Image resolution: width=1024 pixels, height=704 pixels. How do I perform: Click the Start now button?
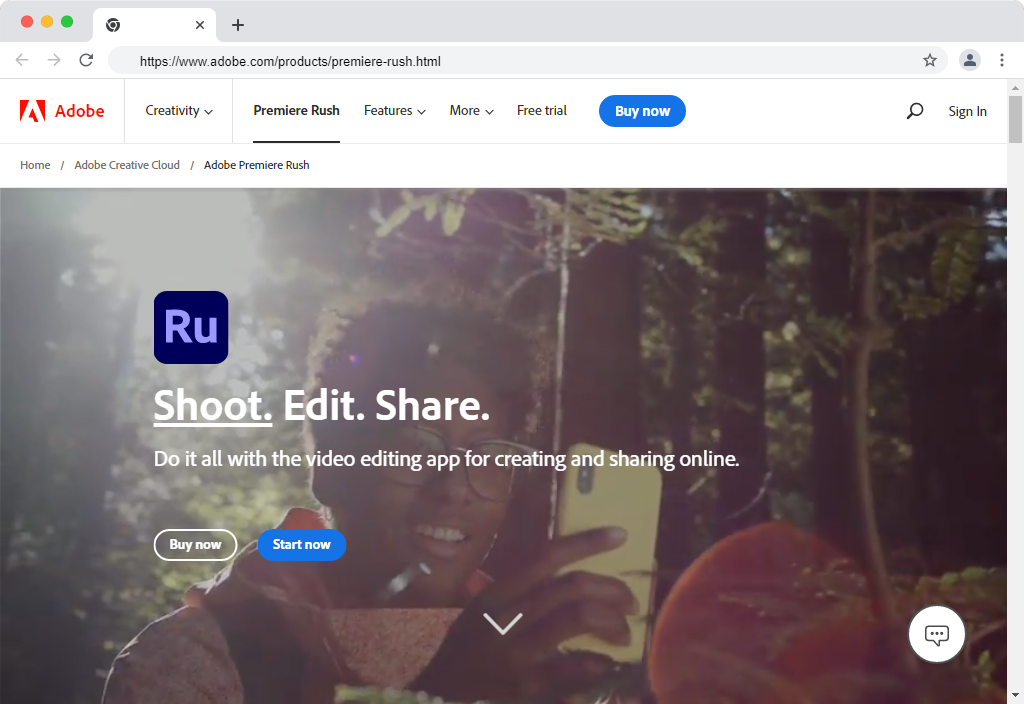[x=302, y=545]
